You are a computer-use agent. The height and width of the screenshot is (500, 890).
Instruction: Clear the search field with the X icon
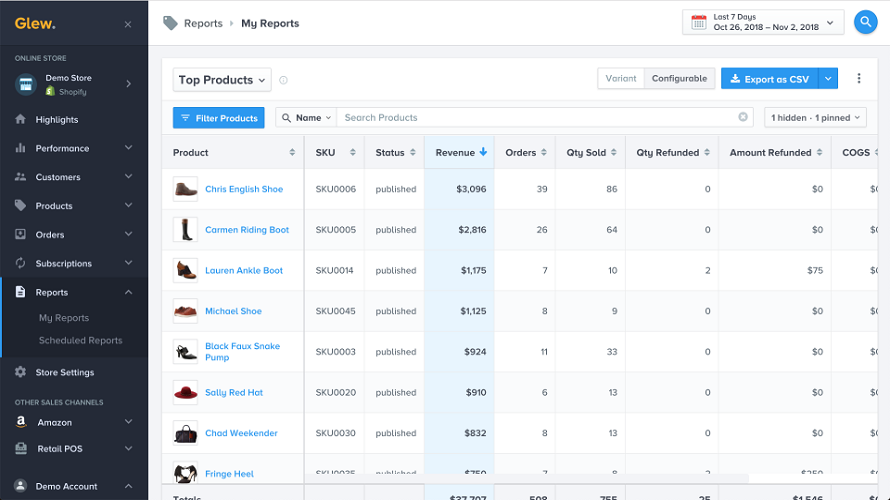click(743, 118)
